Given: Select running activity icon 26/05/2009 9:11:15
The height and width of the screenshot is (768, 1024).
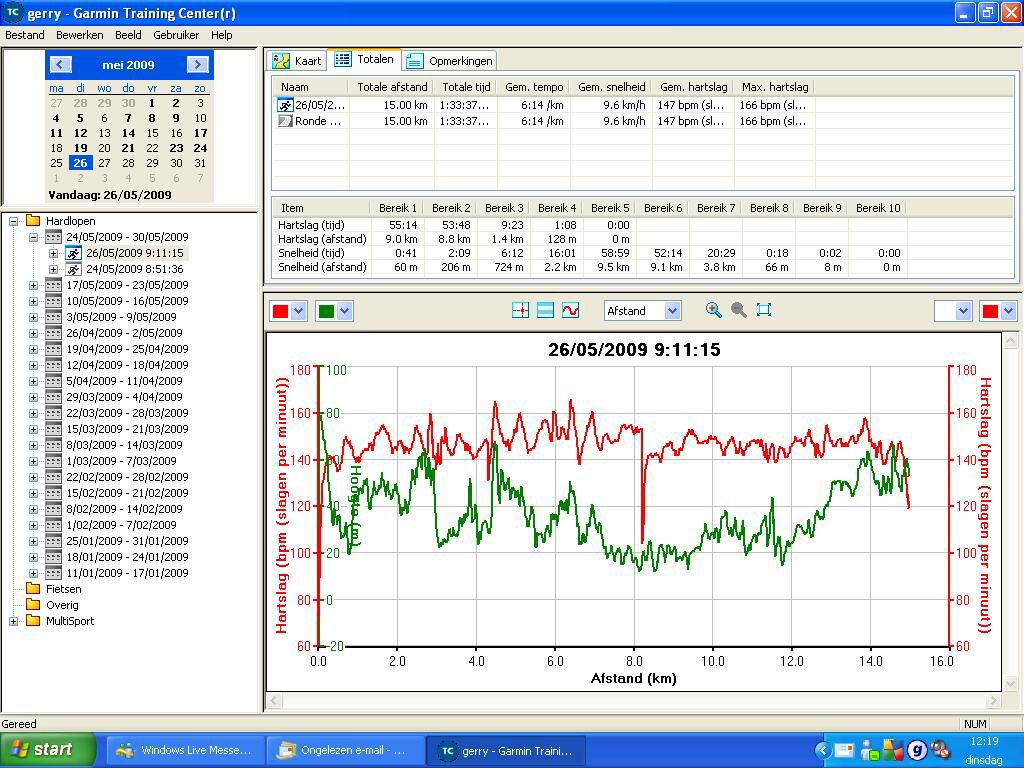Looking at the screenshot, I should click(74, 253).
